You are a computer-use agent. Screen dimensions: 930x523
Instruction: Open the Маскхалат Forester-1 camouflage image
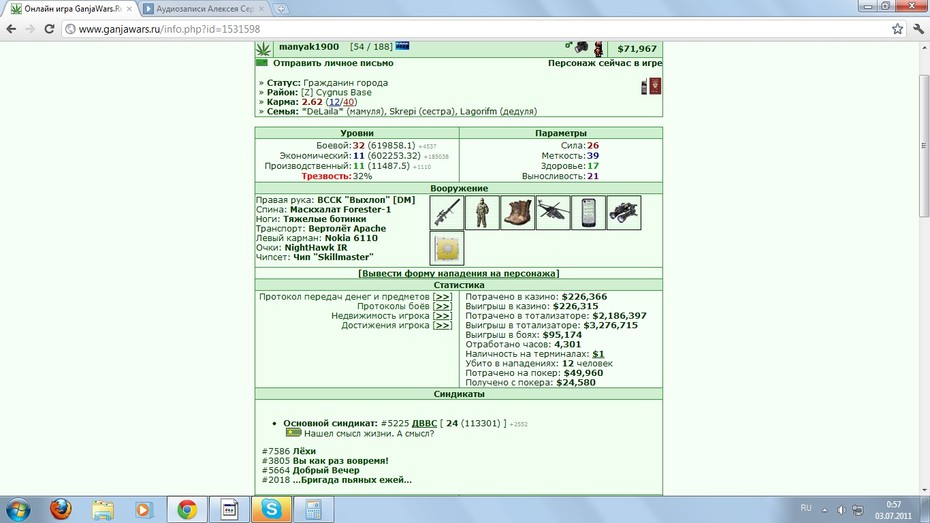click(482, 212)
